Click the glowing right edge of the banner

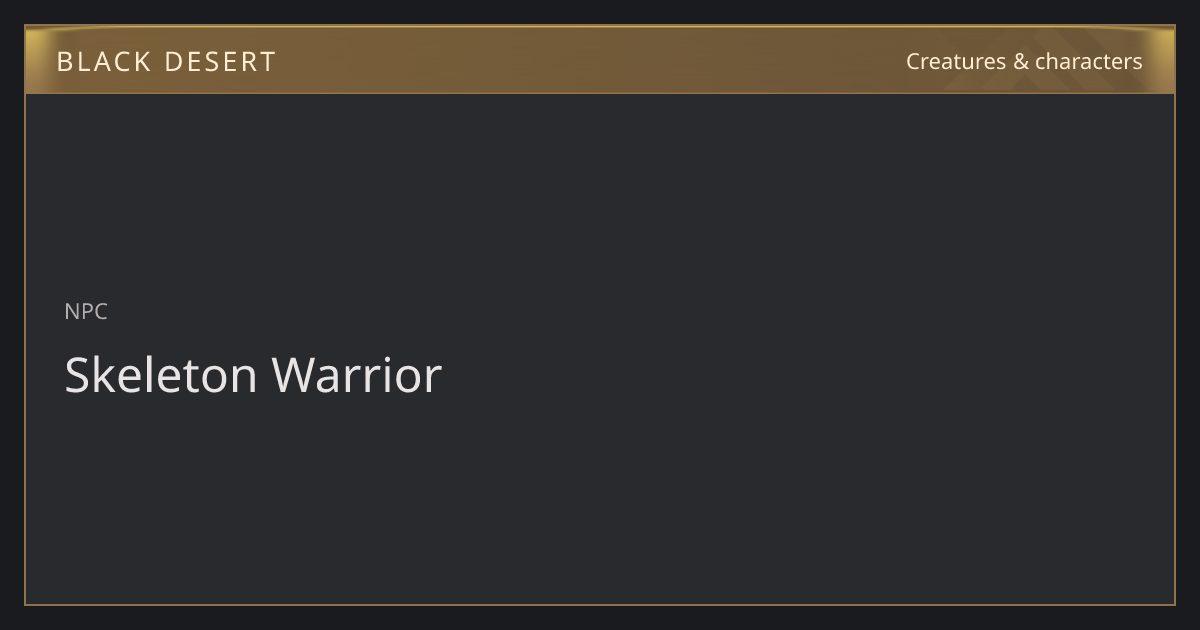1163,60
